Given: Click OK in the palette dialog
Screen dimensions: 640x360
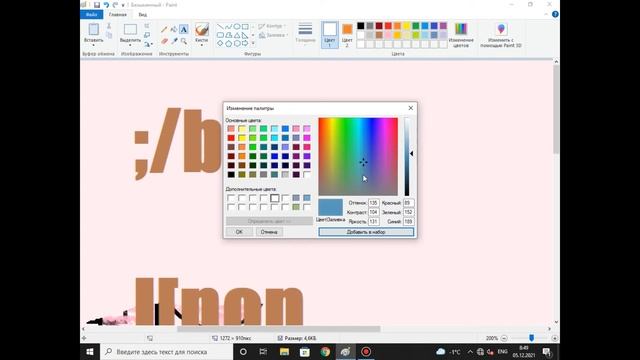Looking at the screenshot, I should pyautogui.click(x=239, y=231).
